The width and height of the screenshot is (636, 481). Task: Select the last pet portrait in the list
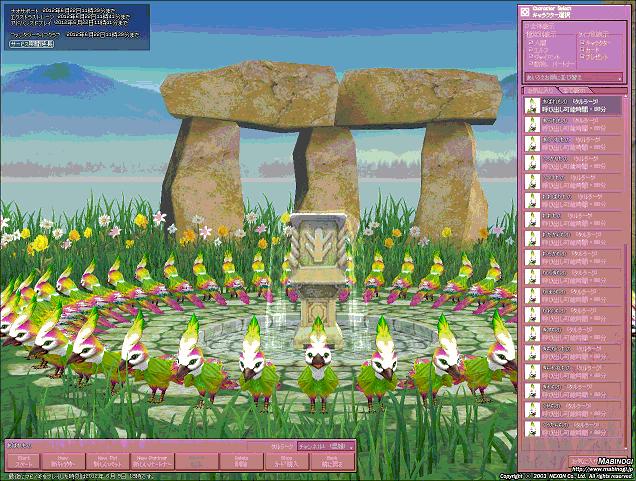pos(532,429)
